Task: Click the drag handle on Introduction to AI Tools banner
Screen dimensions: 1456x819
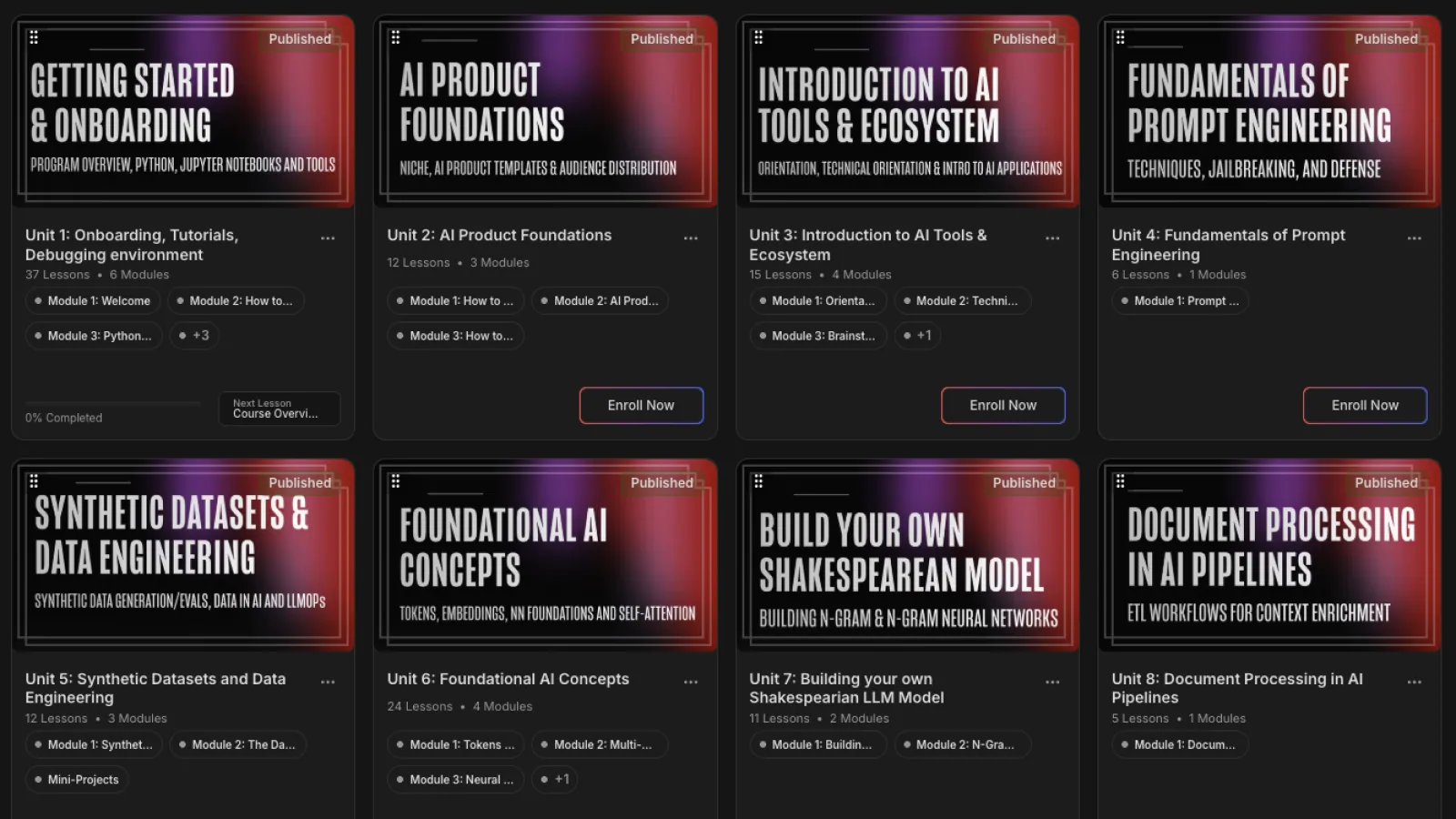Action: pyautogui.click(x=758, y=37)
